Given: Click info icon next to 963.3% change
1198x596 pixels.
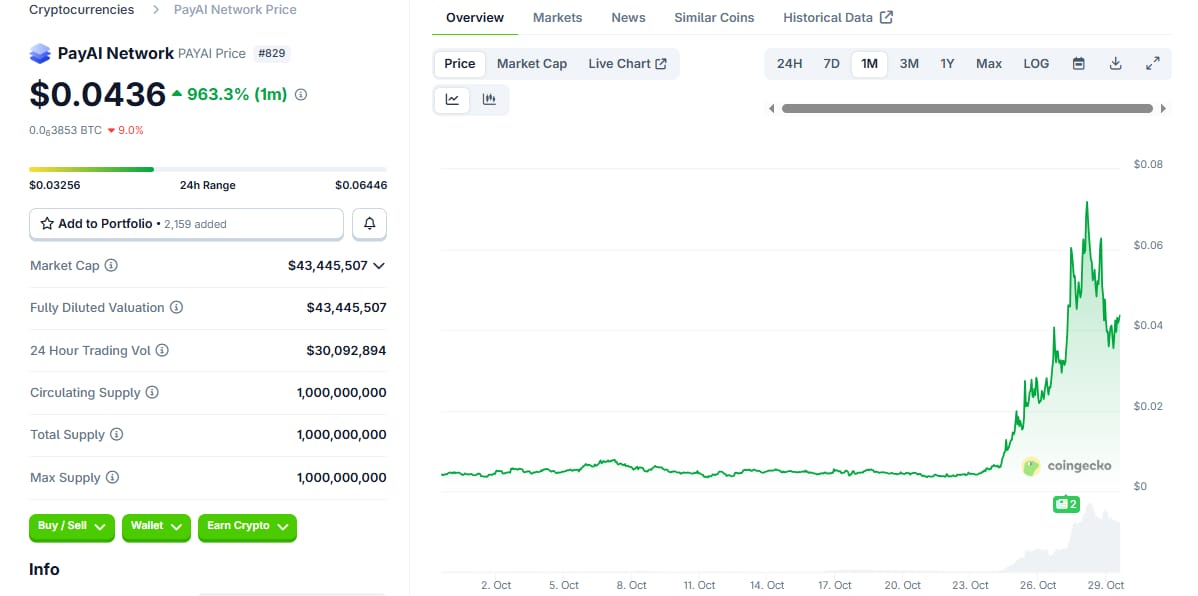Looking at the screenshot, I should (301, 95).
